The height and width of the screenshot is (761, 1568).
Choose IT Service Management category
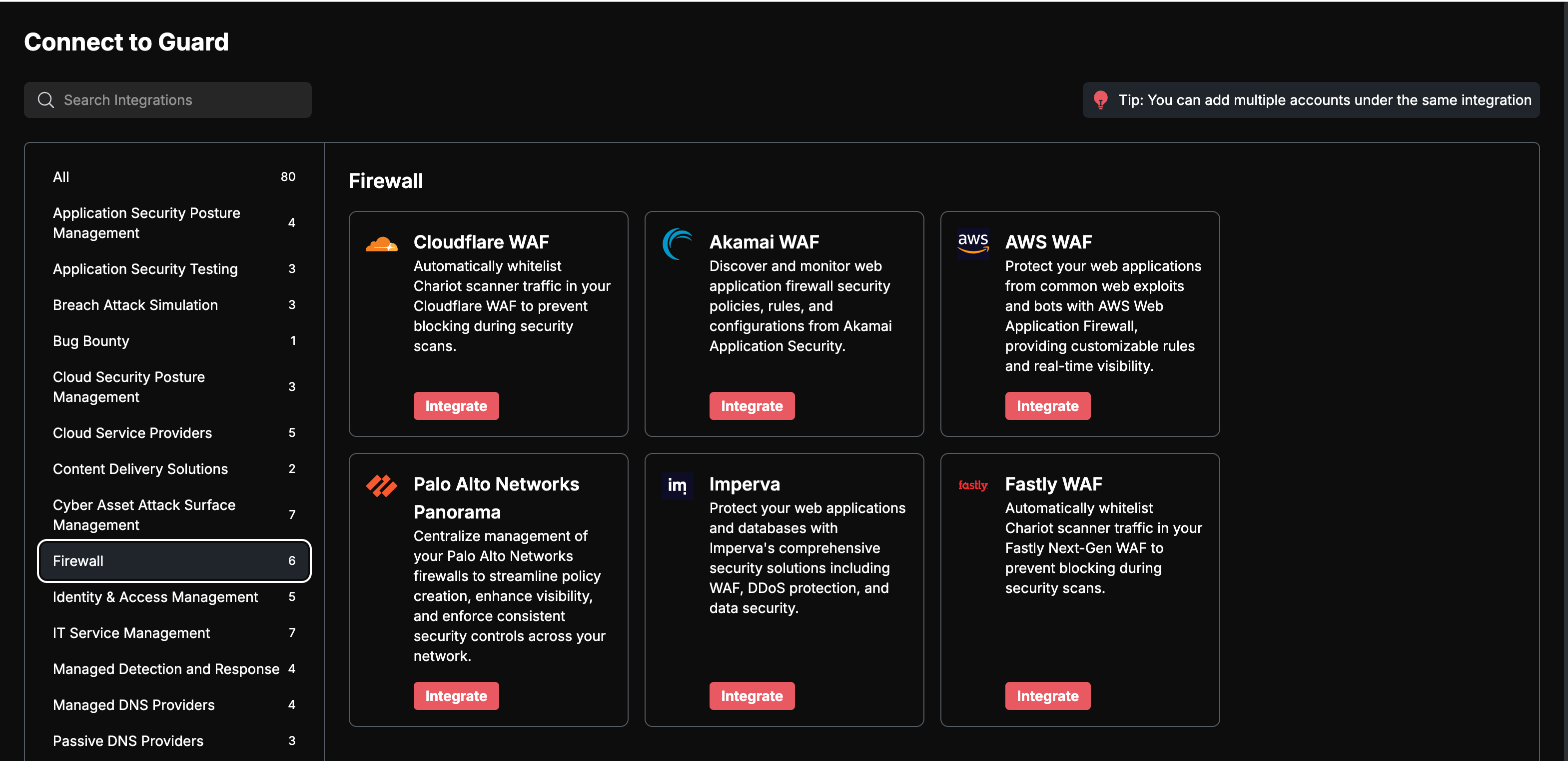coord(174,632)
